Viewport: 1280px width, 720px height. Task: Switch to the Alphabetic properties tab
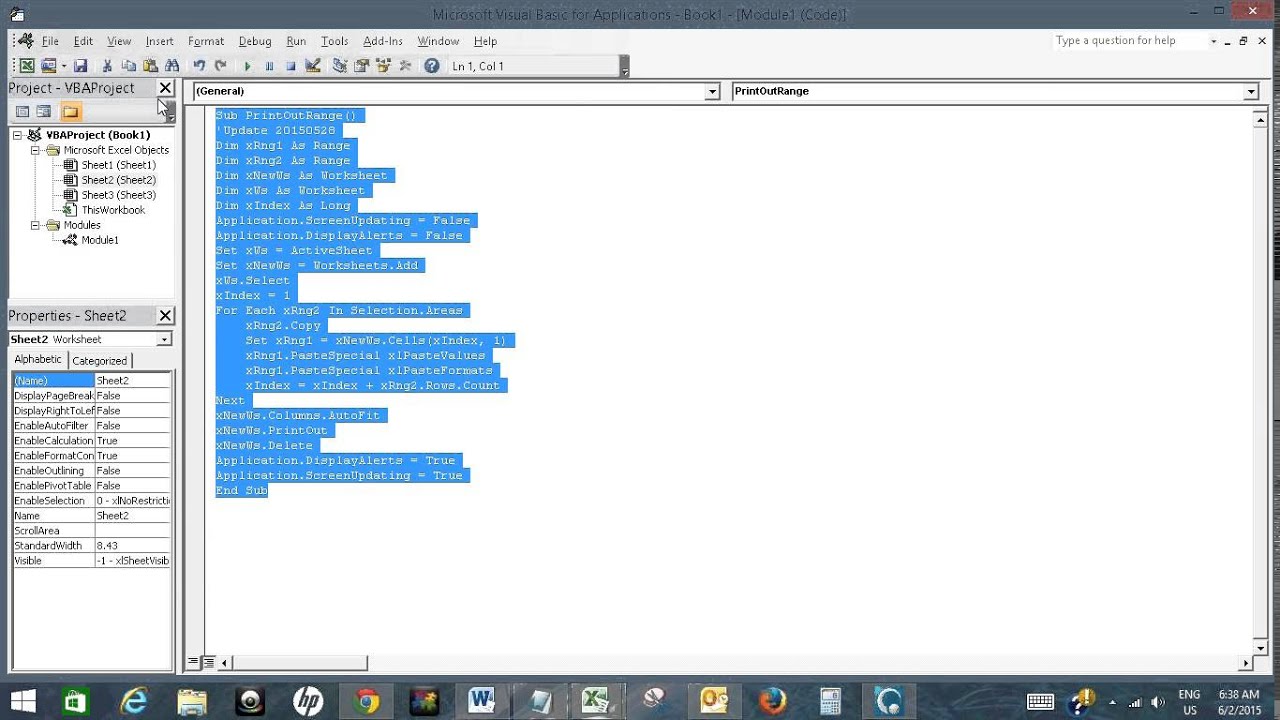click(38, 359)
